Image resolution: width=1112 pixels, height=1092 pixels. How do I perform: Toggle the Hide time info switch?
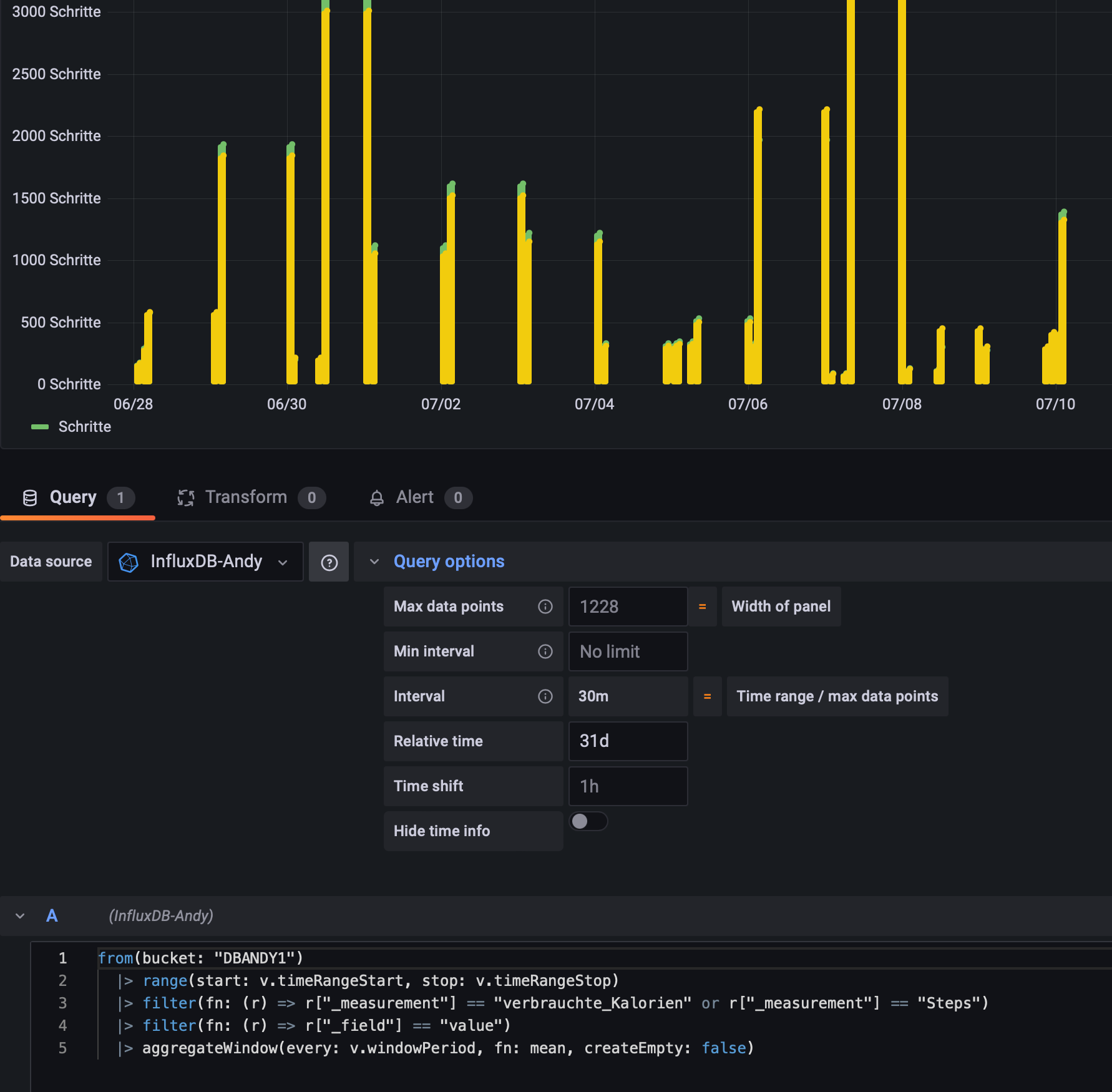[588, 821]
